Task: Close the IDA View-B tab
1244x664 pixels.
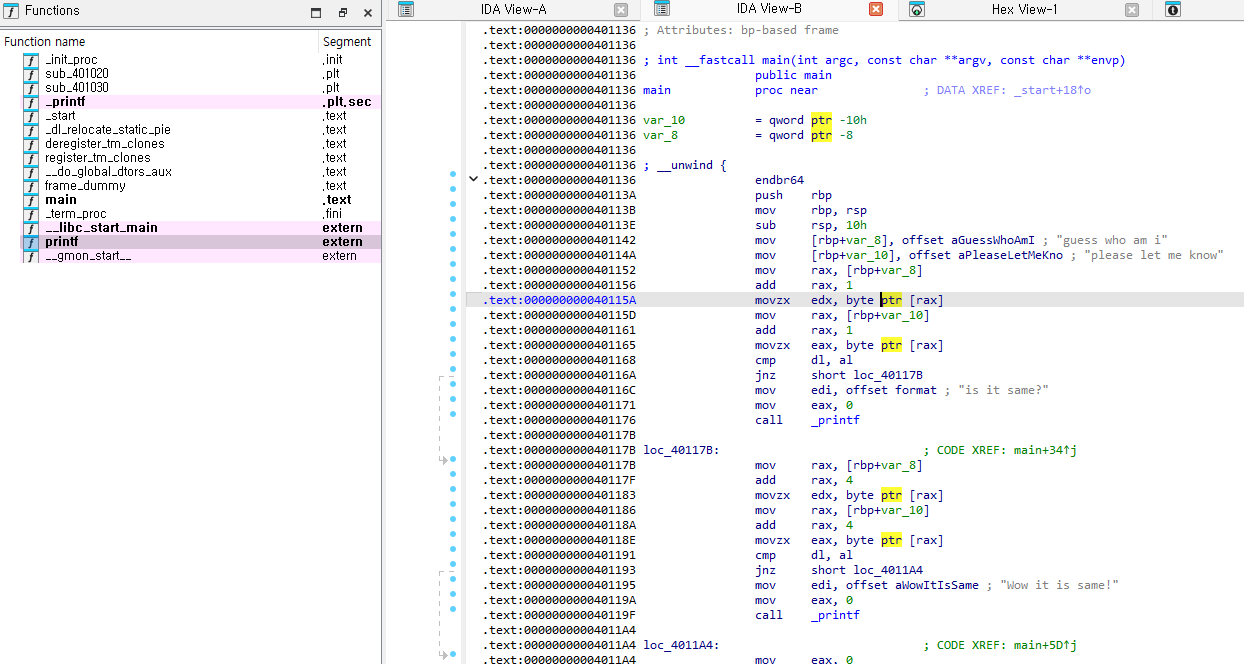Action: (876, 9)
